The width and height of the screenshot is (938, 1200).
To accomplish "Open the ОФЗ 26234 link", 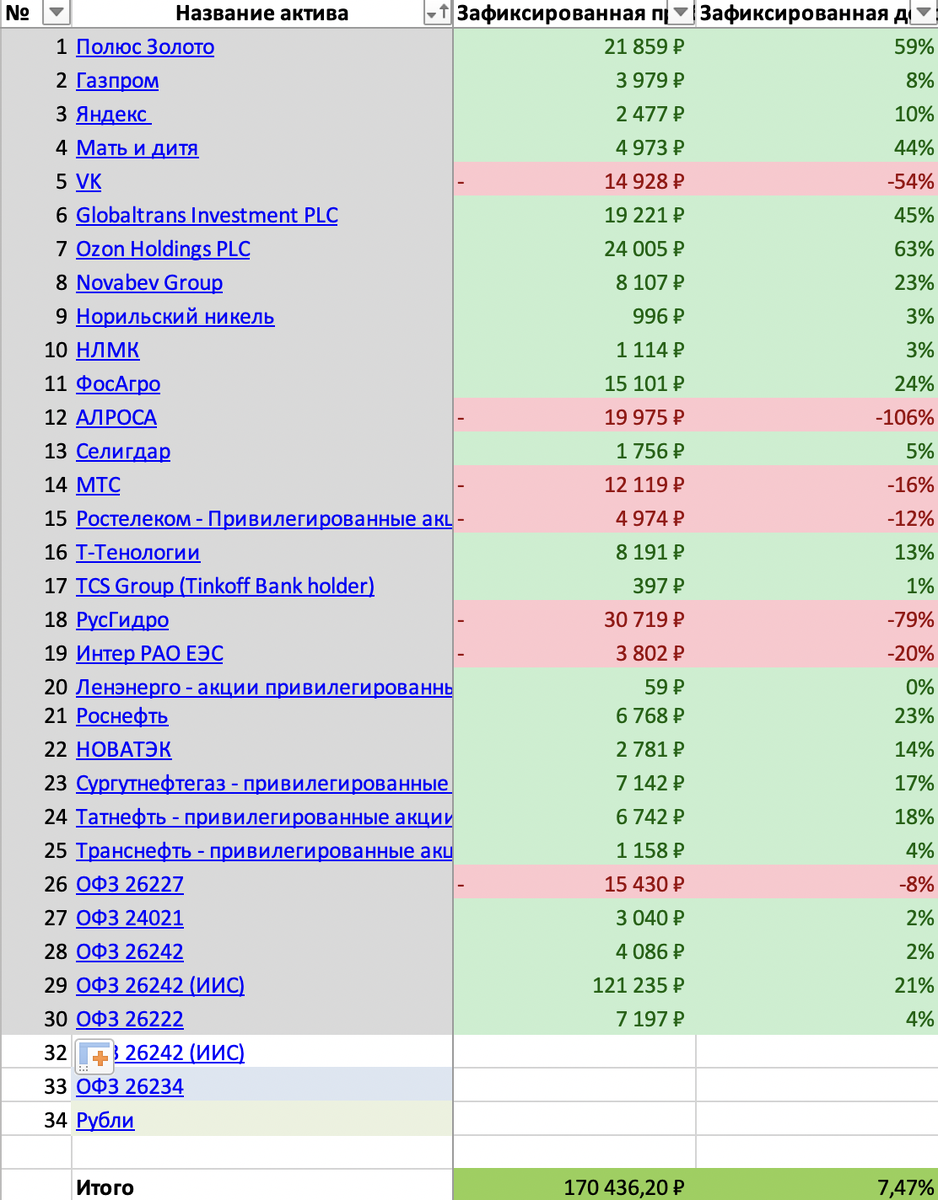I will click(130, 1086).
